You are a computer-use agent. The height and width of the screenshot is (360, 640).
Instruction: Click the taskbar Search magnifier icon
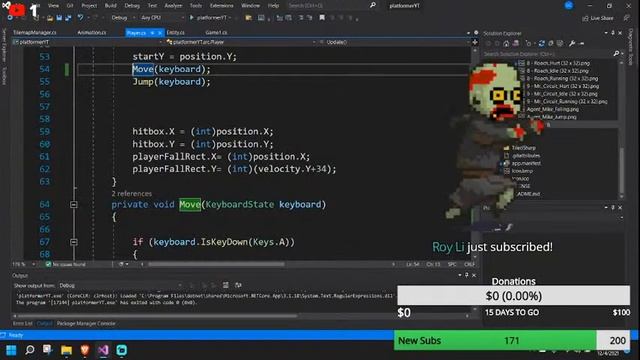[x=30, y=350]
